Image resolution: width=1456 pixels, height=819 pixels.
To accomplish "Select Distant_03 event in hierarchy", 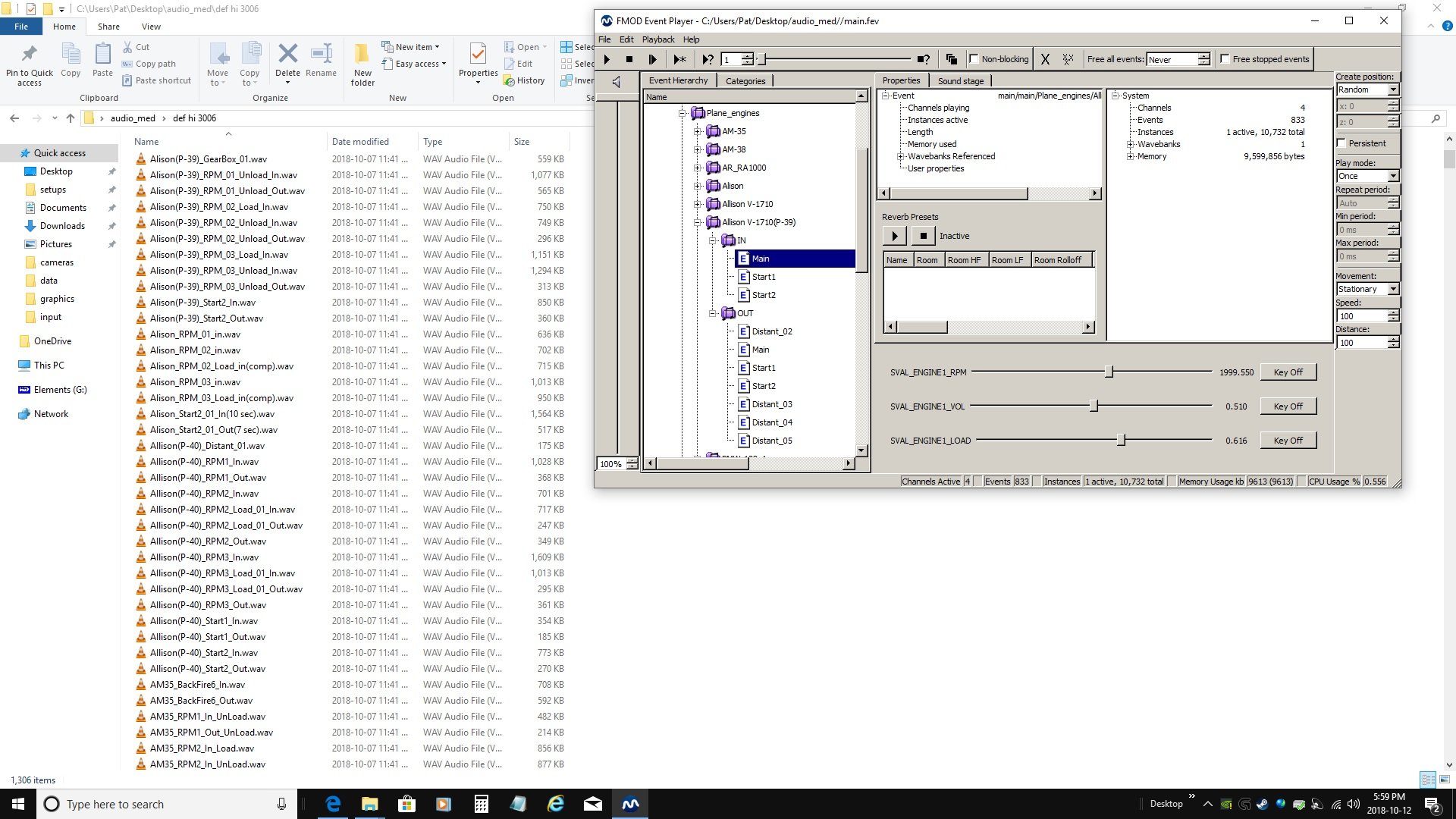I will [771, 404].
